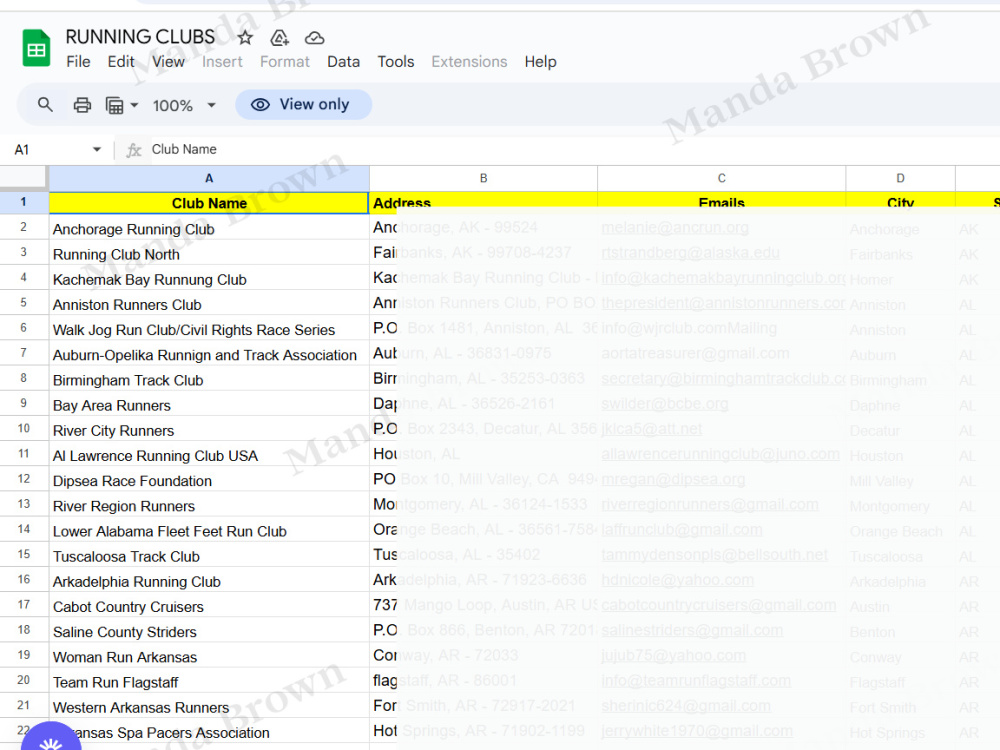1000x750 pixels.
Task: Open the jujub75@yahoo.com email link
Action: 673,656
